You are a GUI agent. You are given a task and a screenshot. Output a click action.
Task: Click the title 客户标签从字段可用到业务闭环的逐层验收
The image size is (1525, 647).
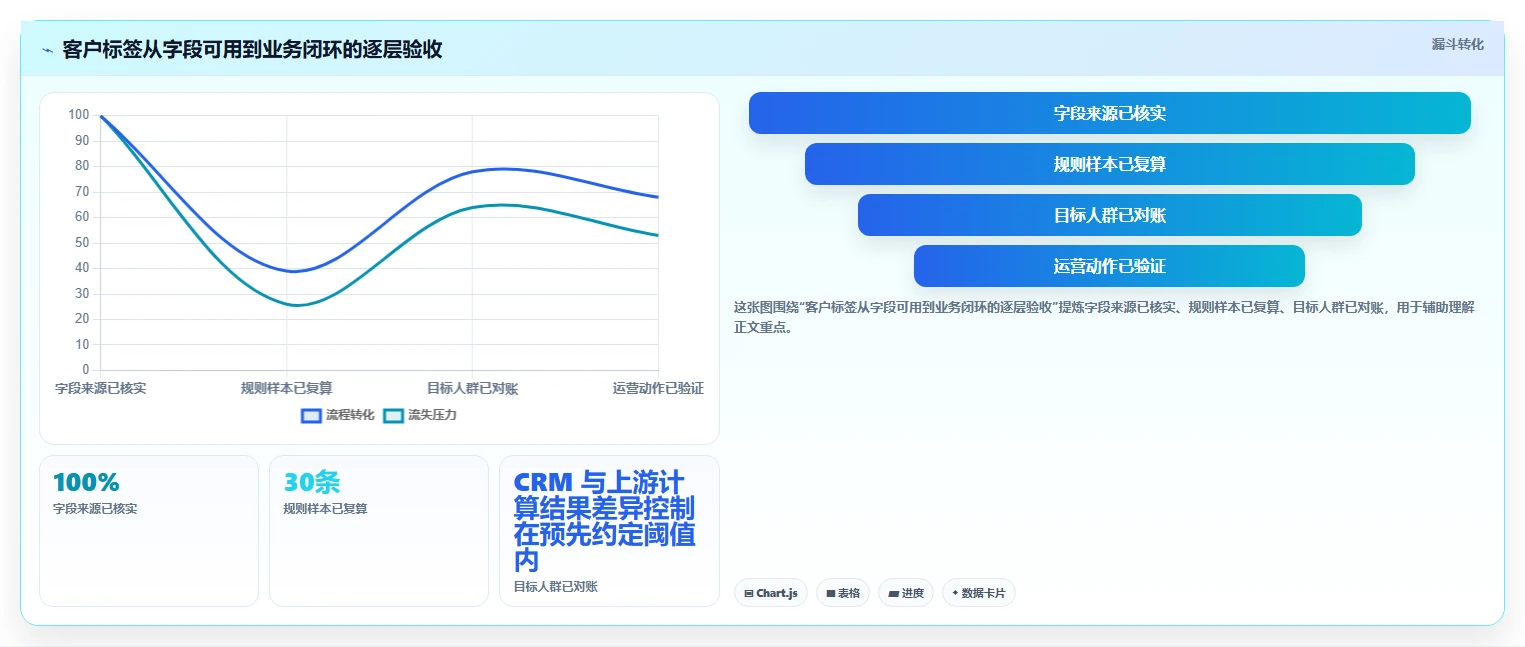[252, 50]
